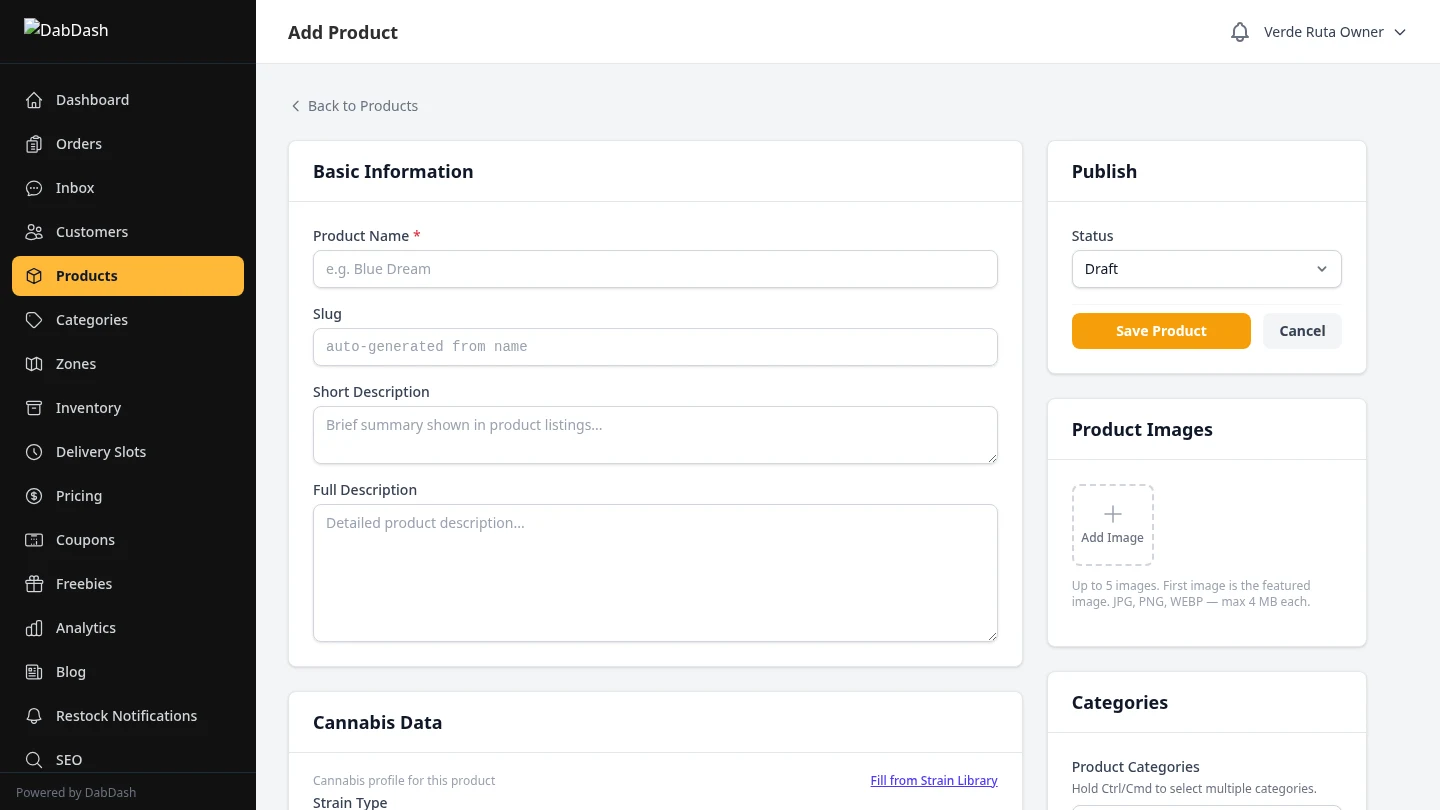Open the notification bell in the header
Image resolution: width=1440 pixels, height=810 pixels.
click(1240, 31)
